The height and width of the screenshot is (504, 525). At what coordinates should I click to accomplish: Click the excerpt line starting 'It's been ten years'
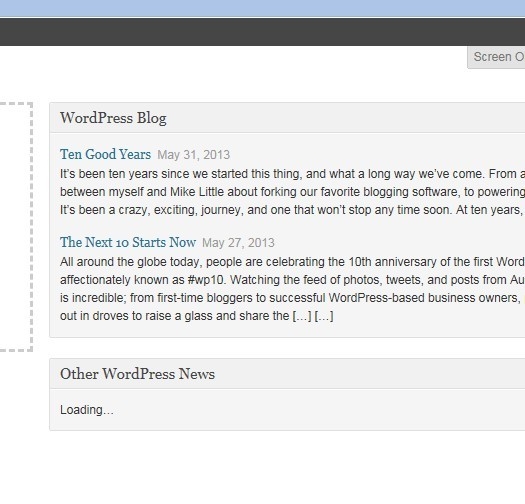[x=292, y=174]
